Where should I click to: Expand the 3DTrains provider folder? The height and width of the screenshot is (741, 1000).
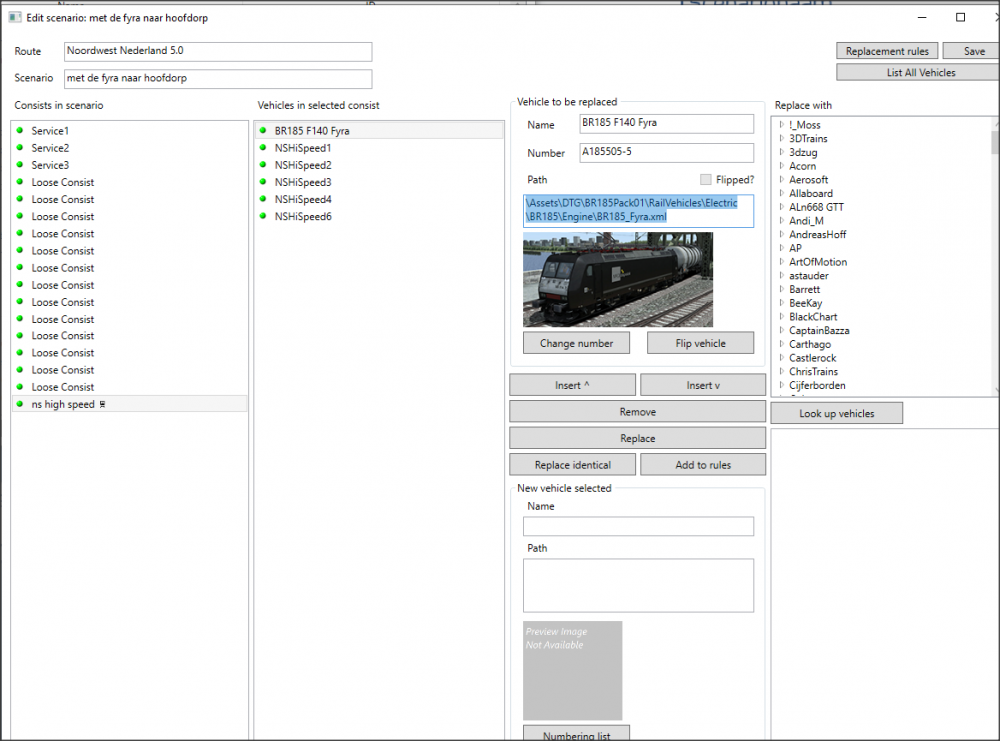coord(781,139)
